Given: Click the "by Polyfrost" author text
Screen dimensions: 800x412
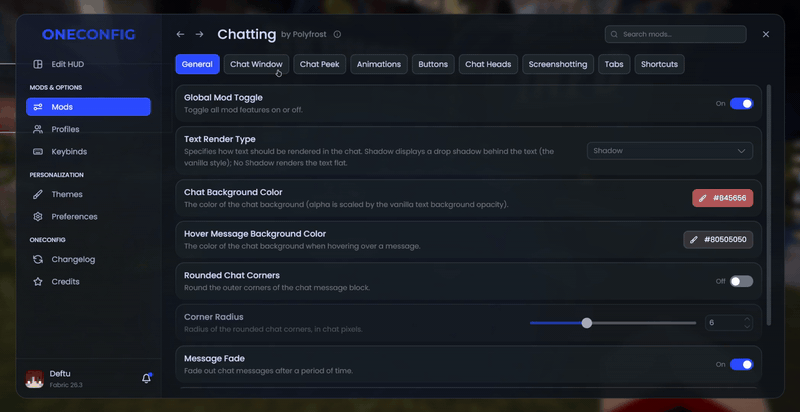Looking at the screenshot, I should point(305,35).
